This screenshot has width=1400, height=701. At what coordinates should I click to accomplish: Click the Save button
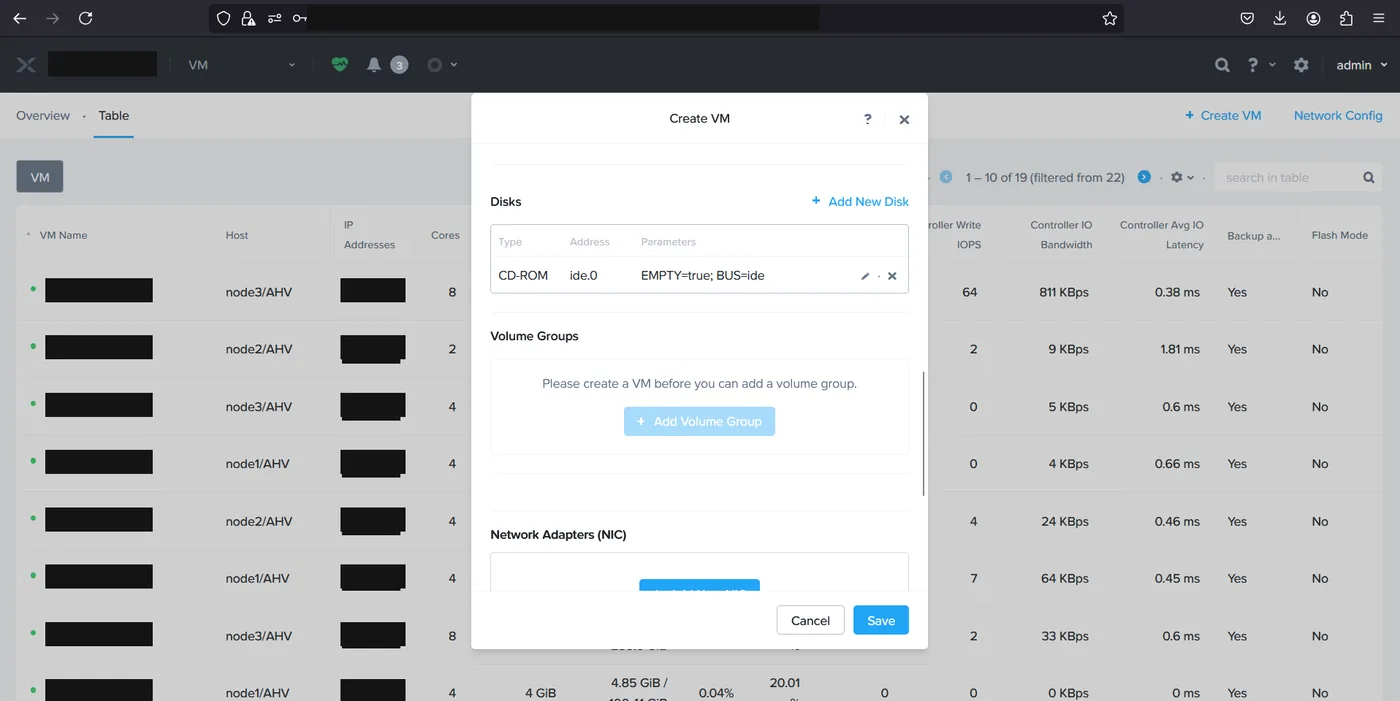point(881,620)
